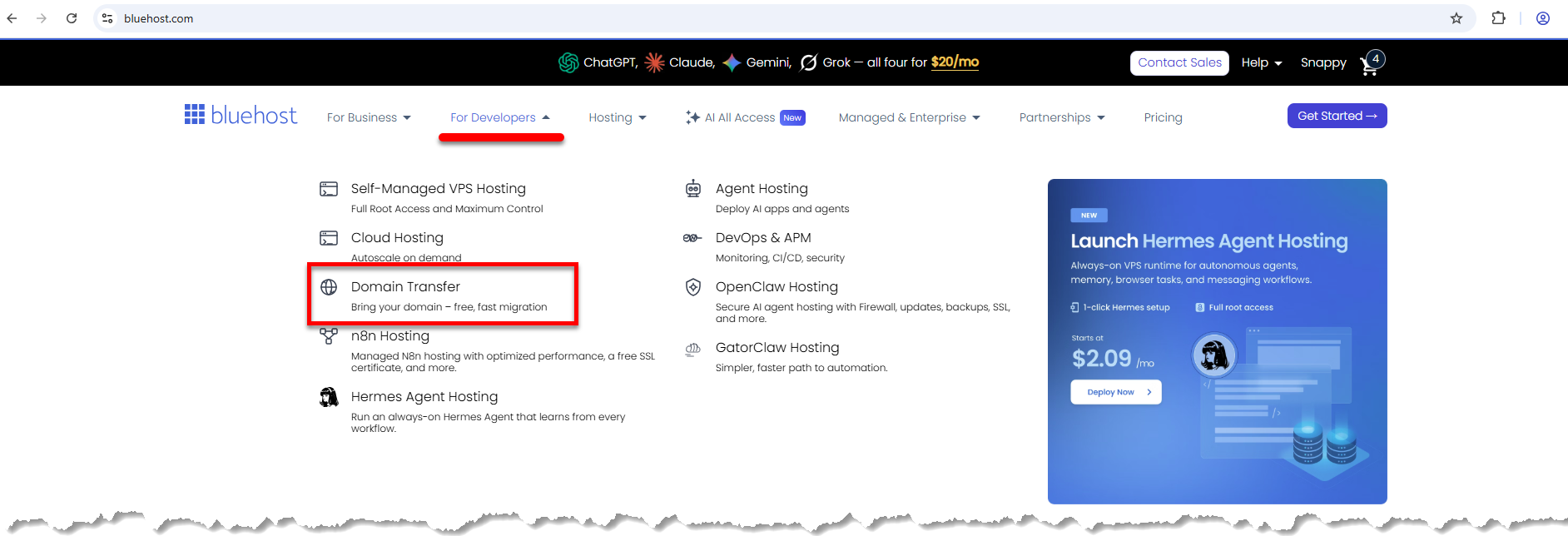Click "Full Root Access and Maximum Control" text

[447, 209]
